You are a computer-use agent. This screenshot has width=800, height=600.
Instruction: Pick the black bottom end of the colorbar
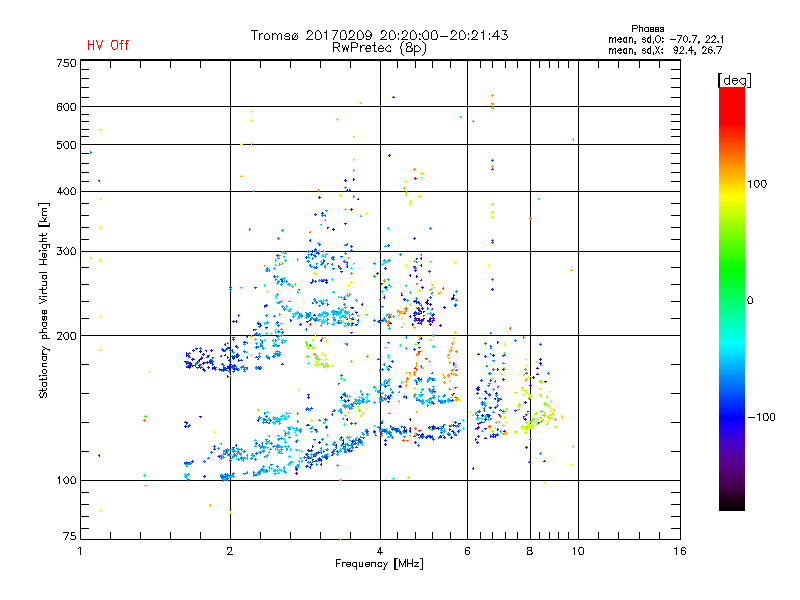(732, 504)
